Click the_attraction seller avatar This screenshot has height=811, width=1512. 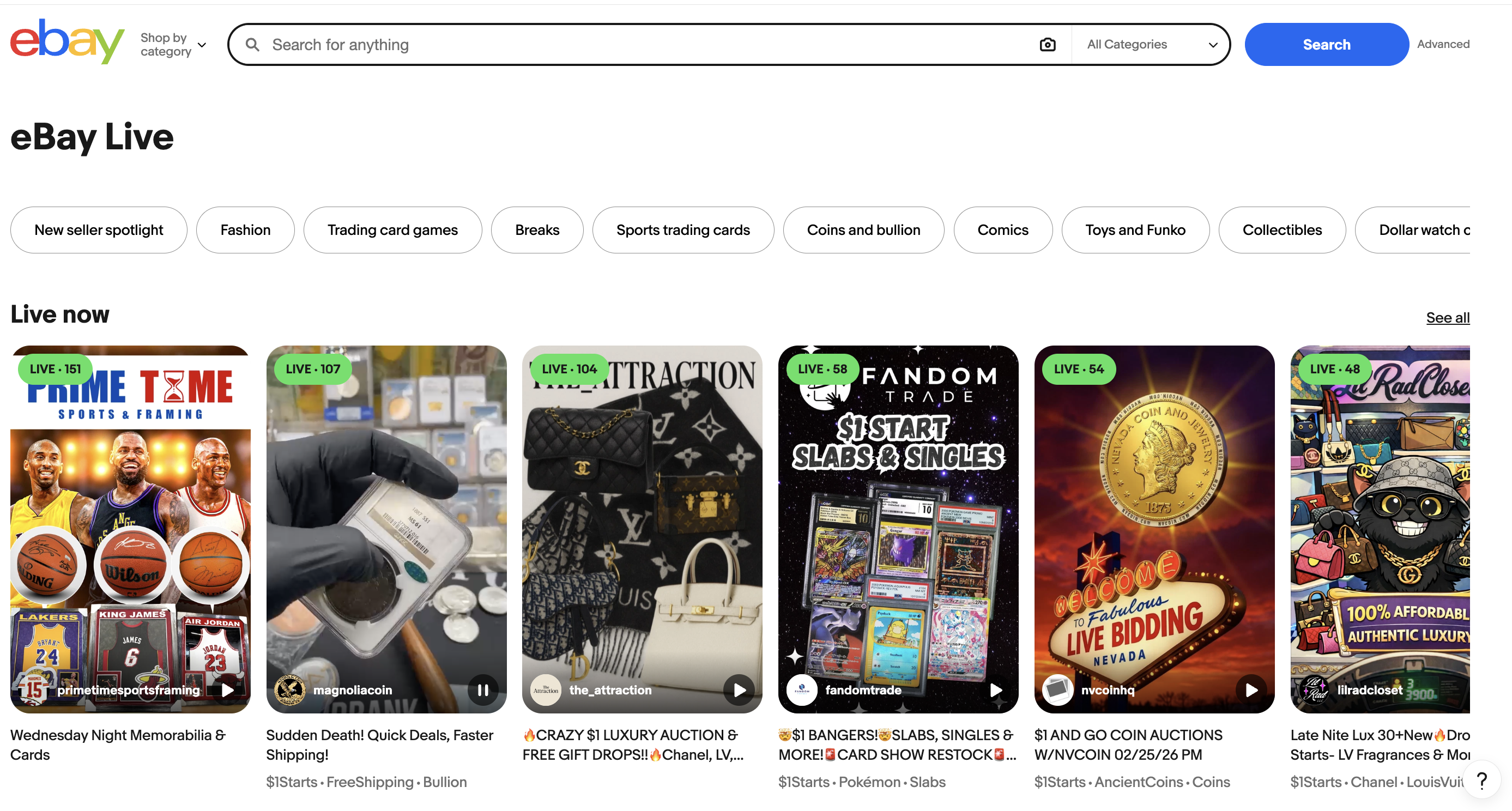point(546,689)
